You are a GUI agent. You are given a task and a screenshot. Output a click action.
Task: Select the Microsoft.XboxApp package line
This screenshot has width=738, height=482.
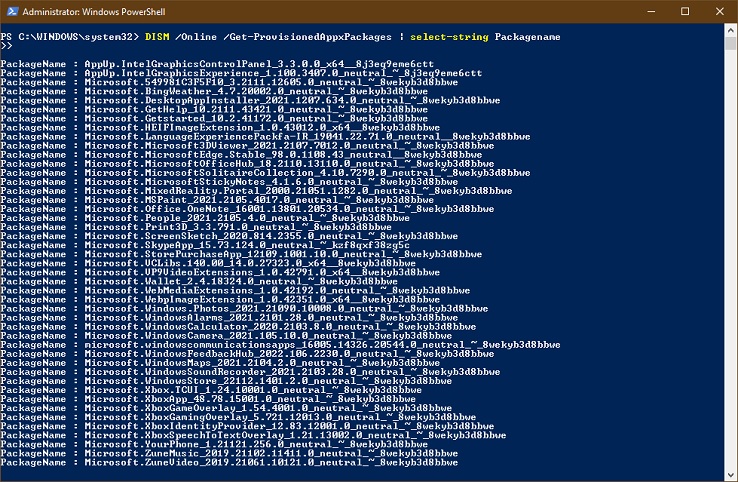click(x=208, y=399)
